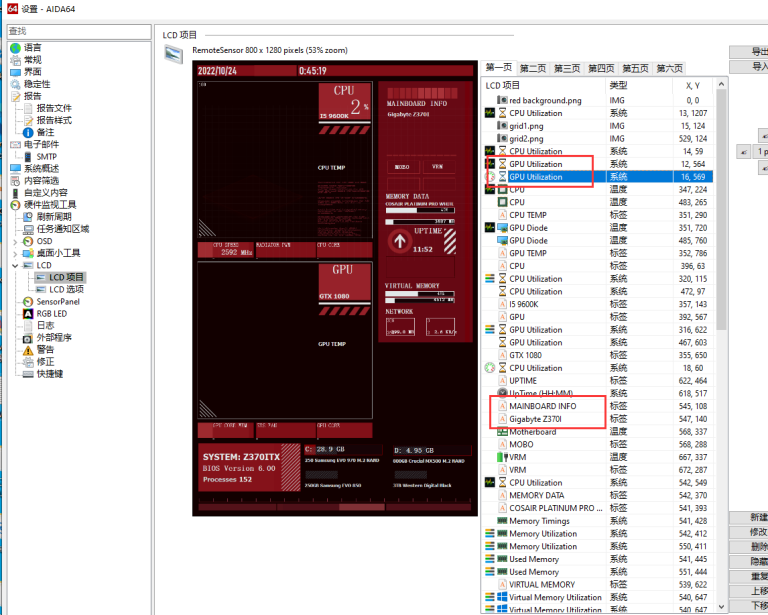This screenshot has width=768, height=615.
Task: Select the Motherboard temperature item
Action: (x=532, y=432)
